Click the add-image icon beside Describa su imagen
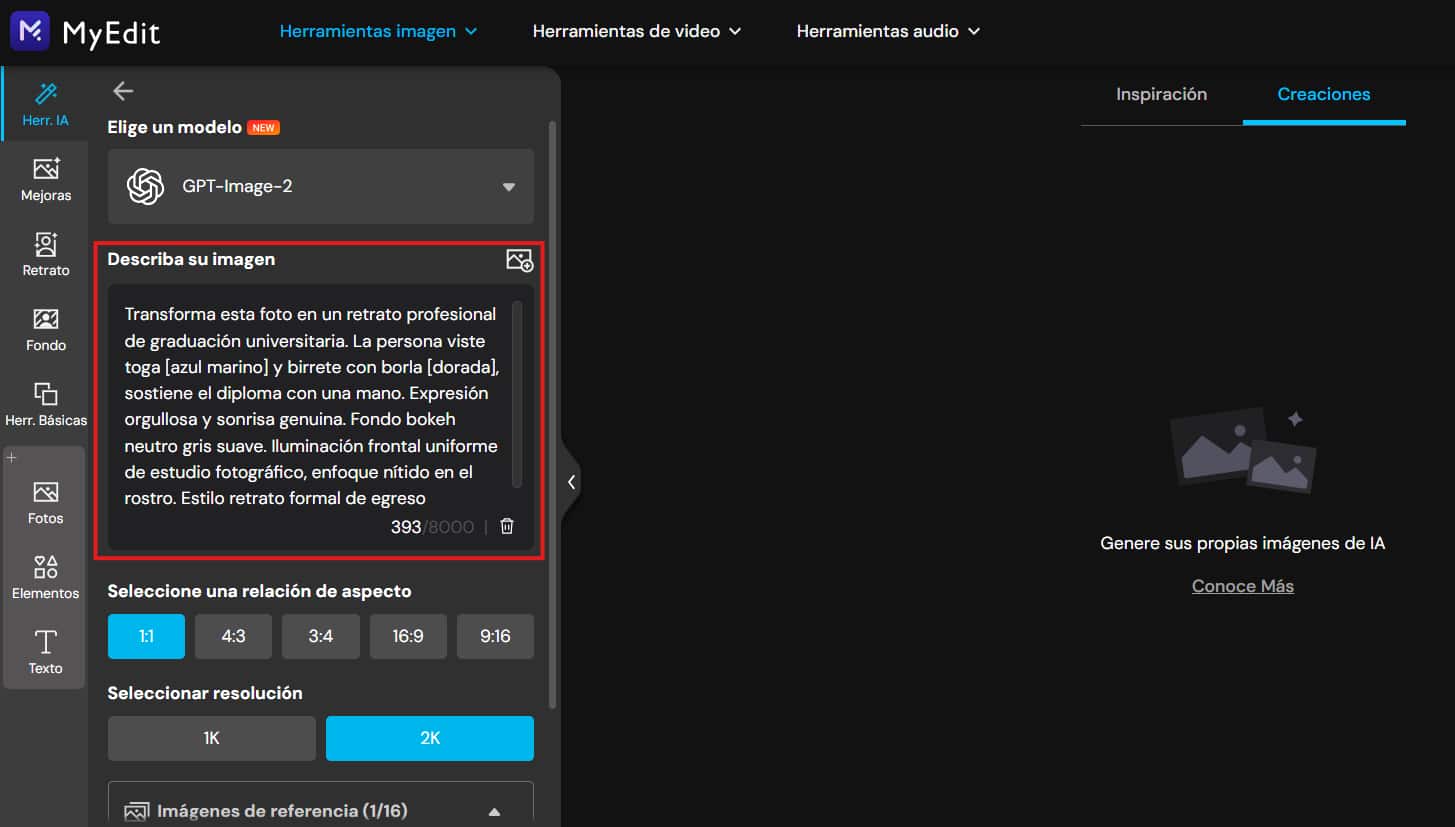The image size is (1455, 827). pyautogui.click(x=519, y=260)
